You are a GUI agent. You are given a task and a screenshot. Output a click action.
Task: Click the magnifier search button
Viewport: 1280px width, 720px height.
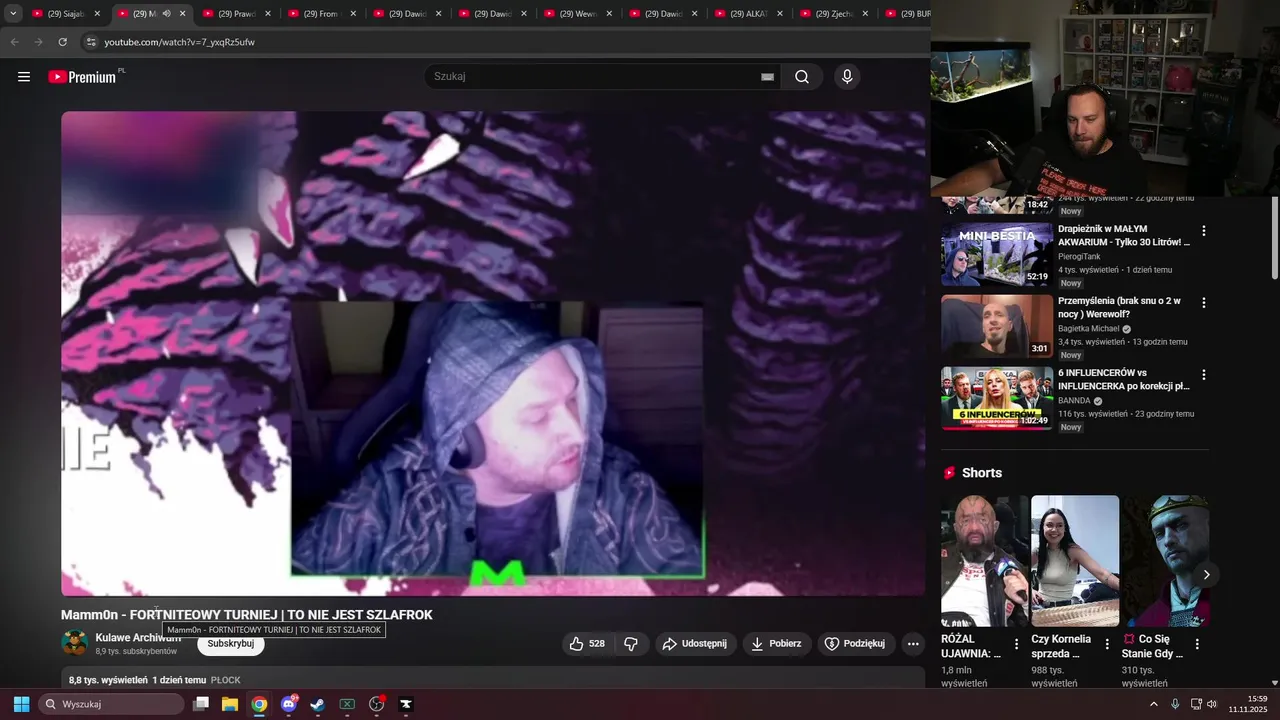[x=802, y=77]
